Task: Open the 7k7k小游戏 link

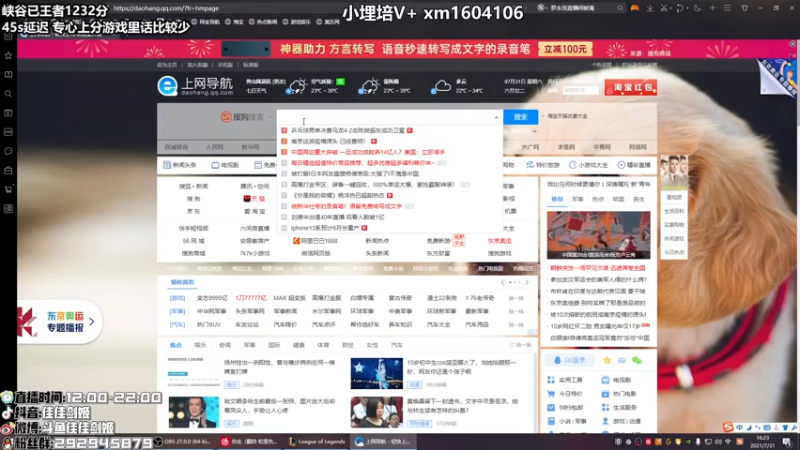Action: coord(254,253)
